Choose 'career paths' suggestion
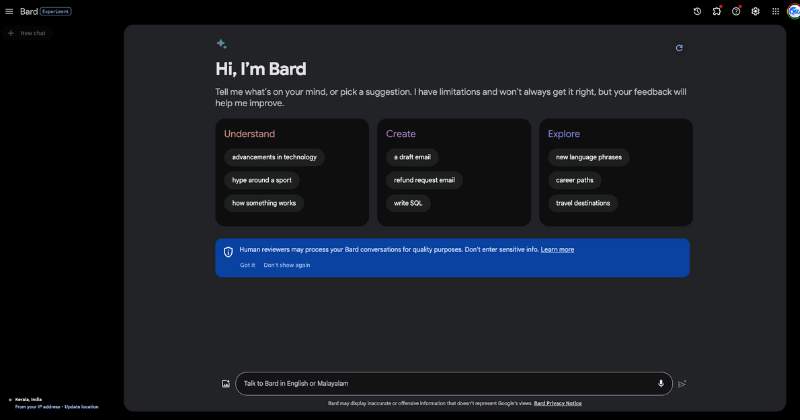 tap(574, 180)
